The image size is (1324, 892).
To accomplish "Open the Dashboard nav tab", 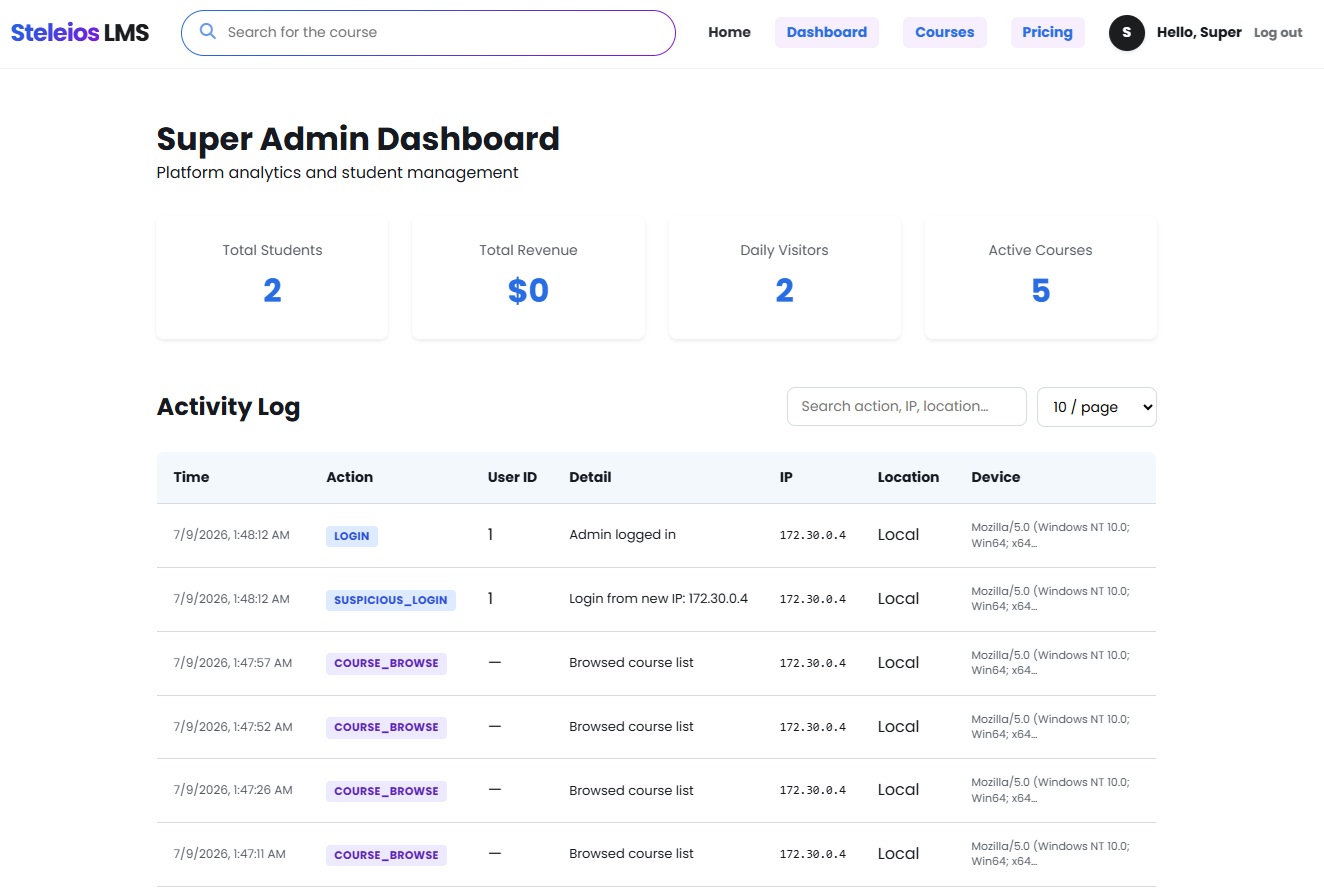I will [827, 32].
